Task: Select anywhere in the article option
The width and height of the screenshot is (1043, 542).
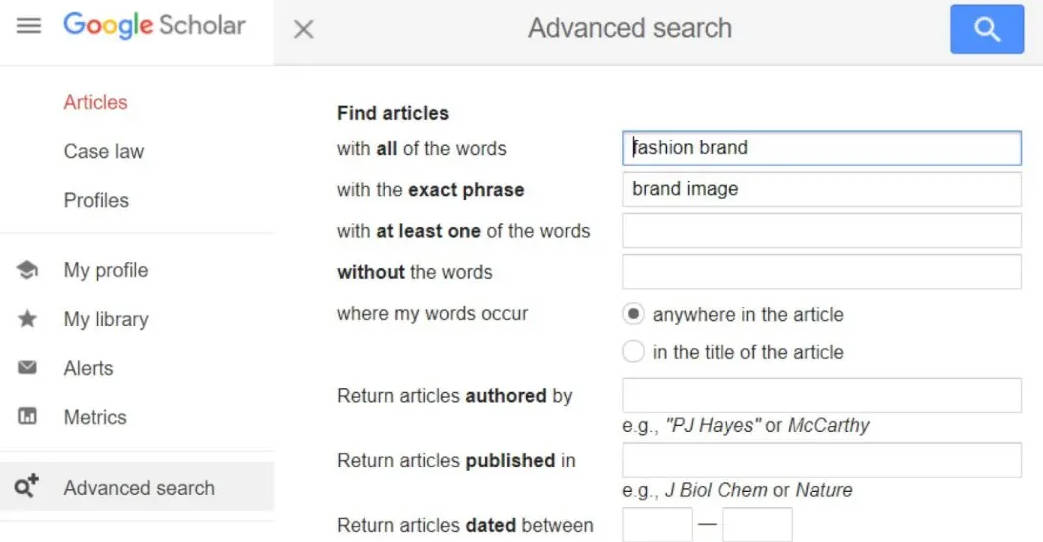Action: pyautogui.click(x=633, y=314)
